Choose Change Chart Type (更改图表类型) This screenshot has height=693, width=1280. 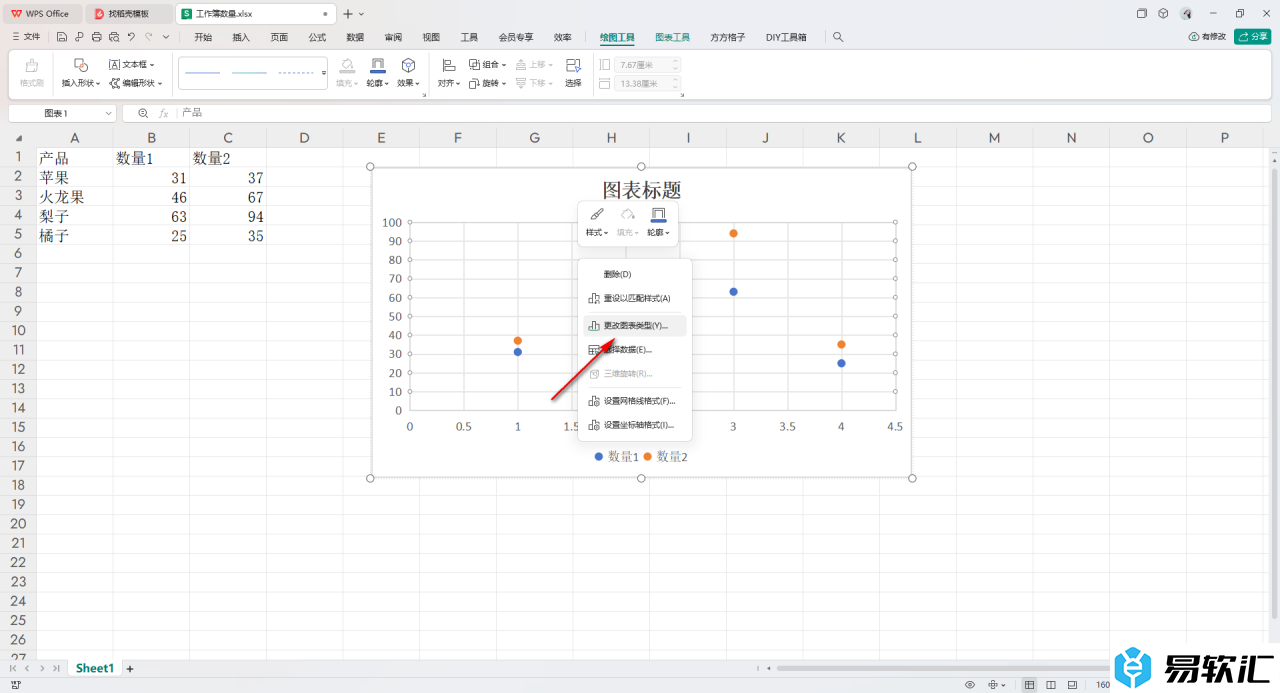(x=635, y=326)
